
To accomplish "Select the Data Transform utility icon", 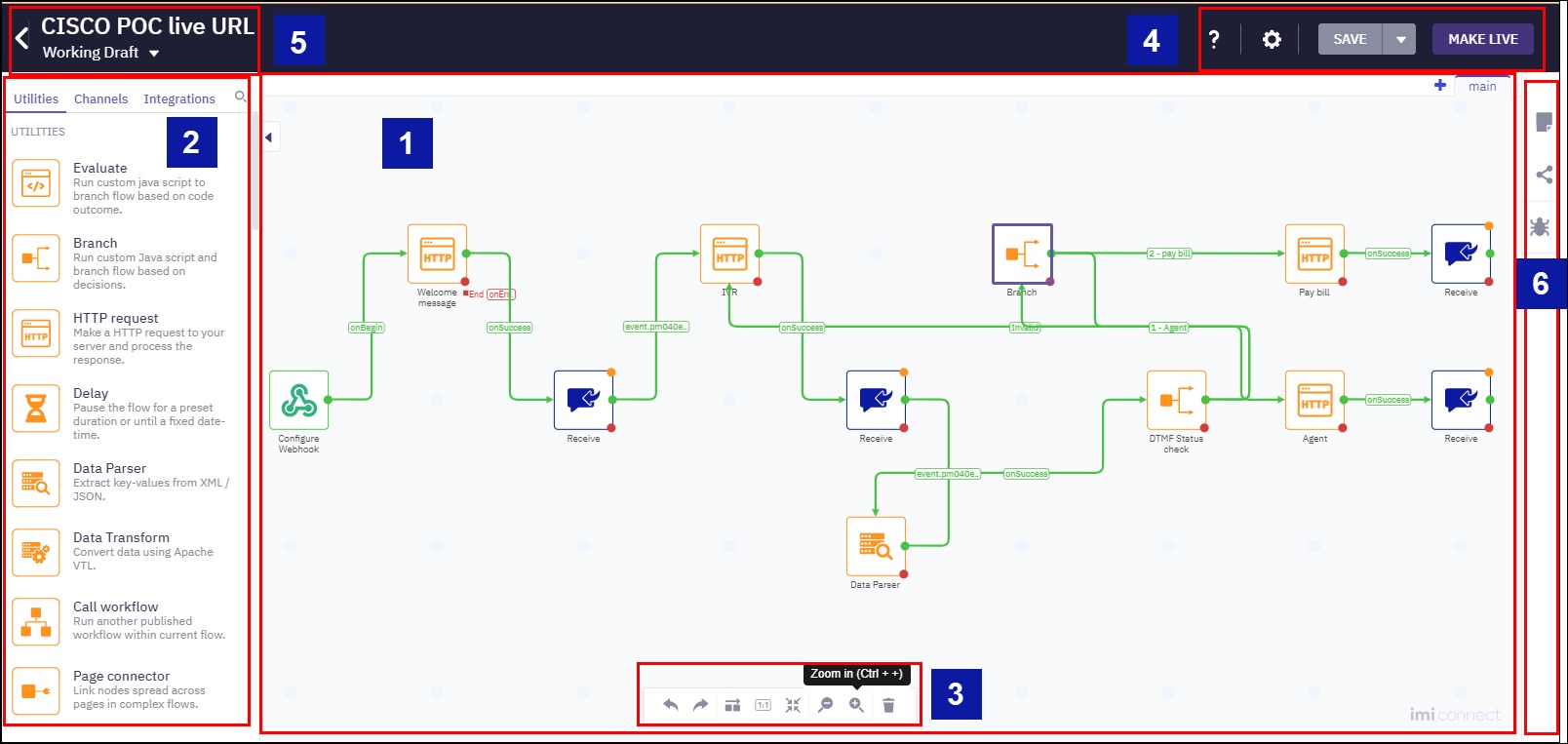I will point(36,553).
